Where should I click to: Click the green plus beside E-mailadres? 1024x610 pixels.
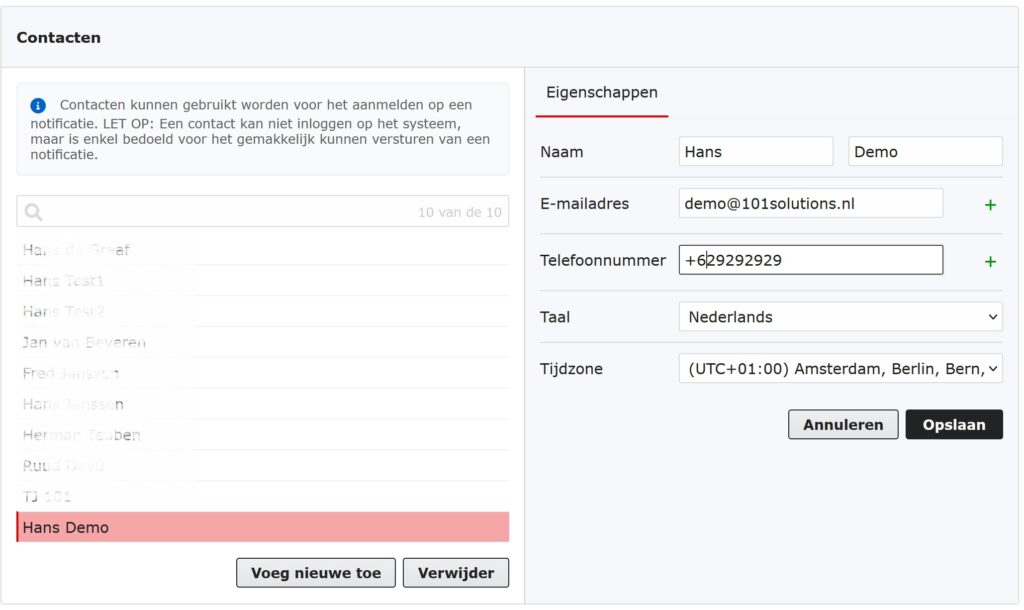point(990,205)
